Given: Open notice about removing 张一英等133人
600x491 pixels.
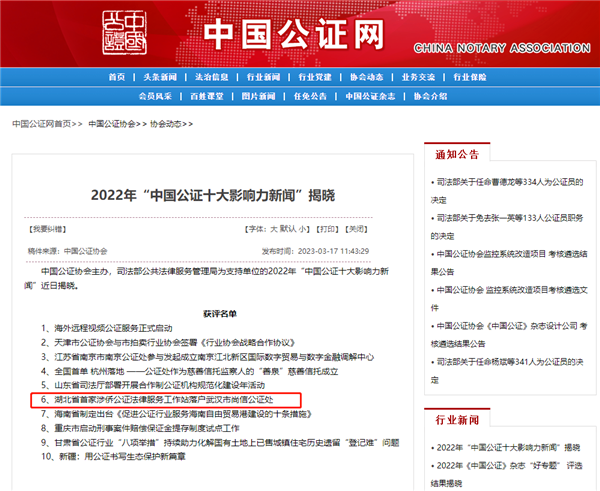Looking at the screenshot, I should coord(507,227).
